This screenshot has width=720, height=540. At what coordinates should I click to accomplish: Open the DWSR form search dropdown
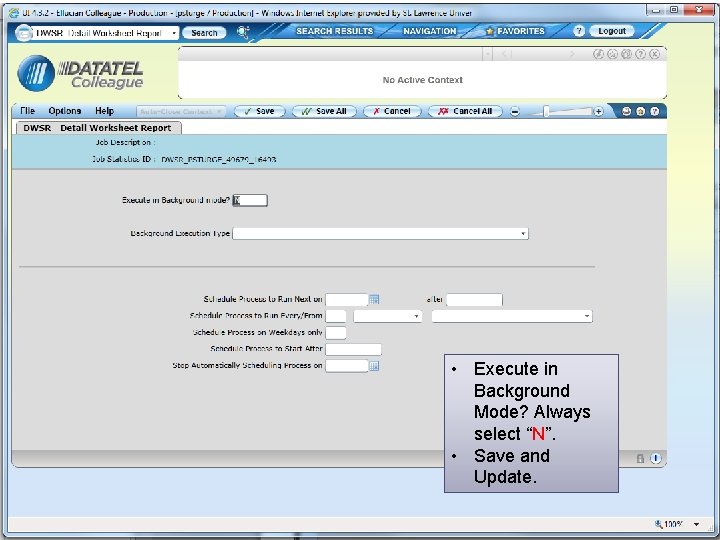point(174,33)
